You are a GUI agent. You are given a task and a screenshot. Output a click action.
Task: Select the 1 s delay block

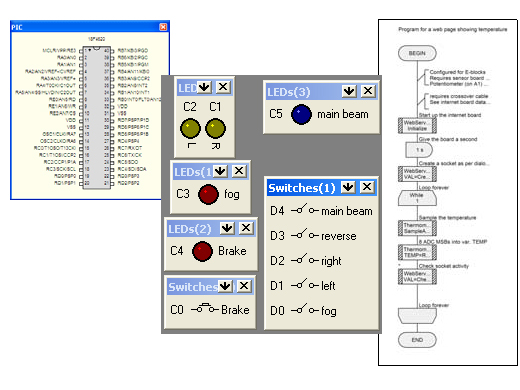tap(419, 150)
